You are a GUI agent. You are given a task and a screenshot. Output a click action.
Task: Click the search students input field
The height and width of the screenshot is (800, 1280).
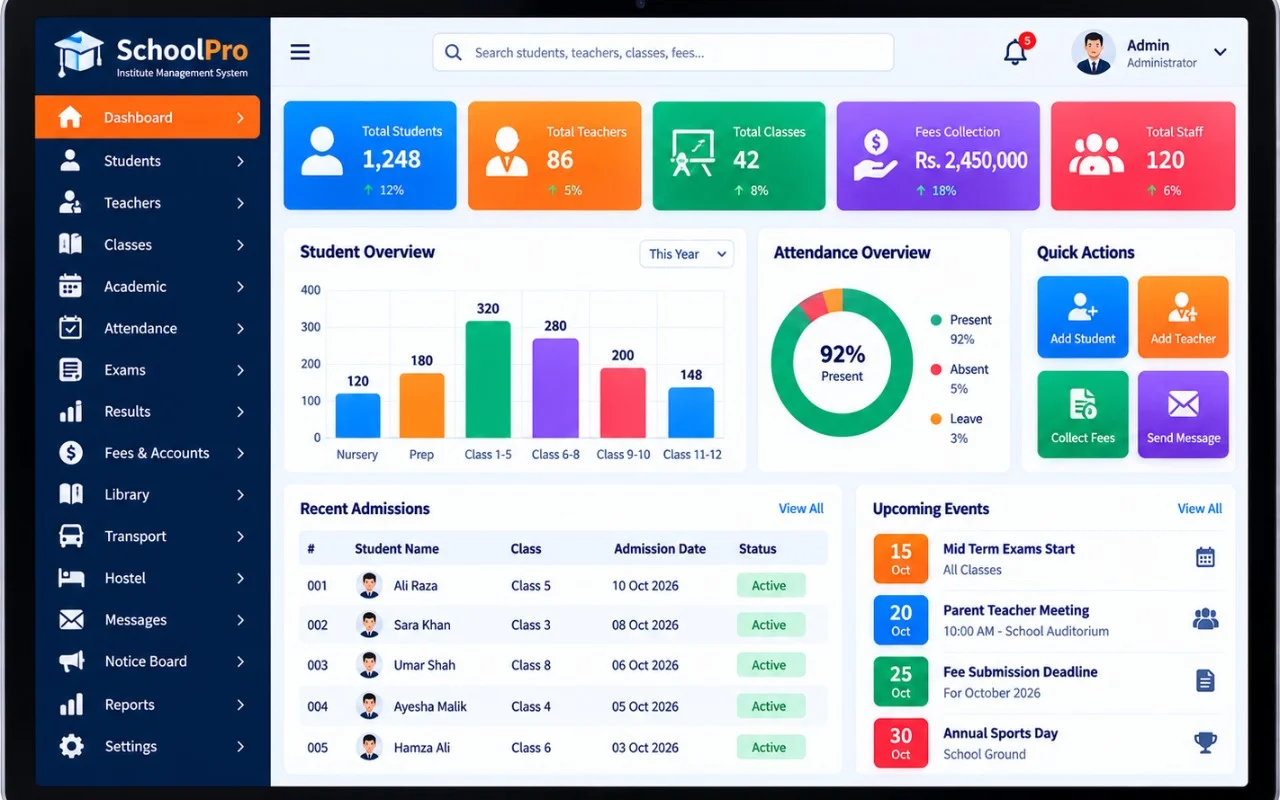click(663, 52)
